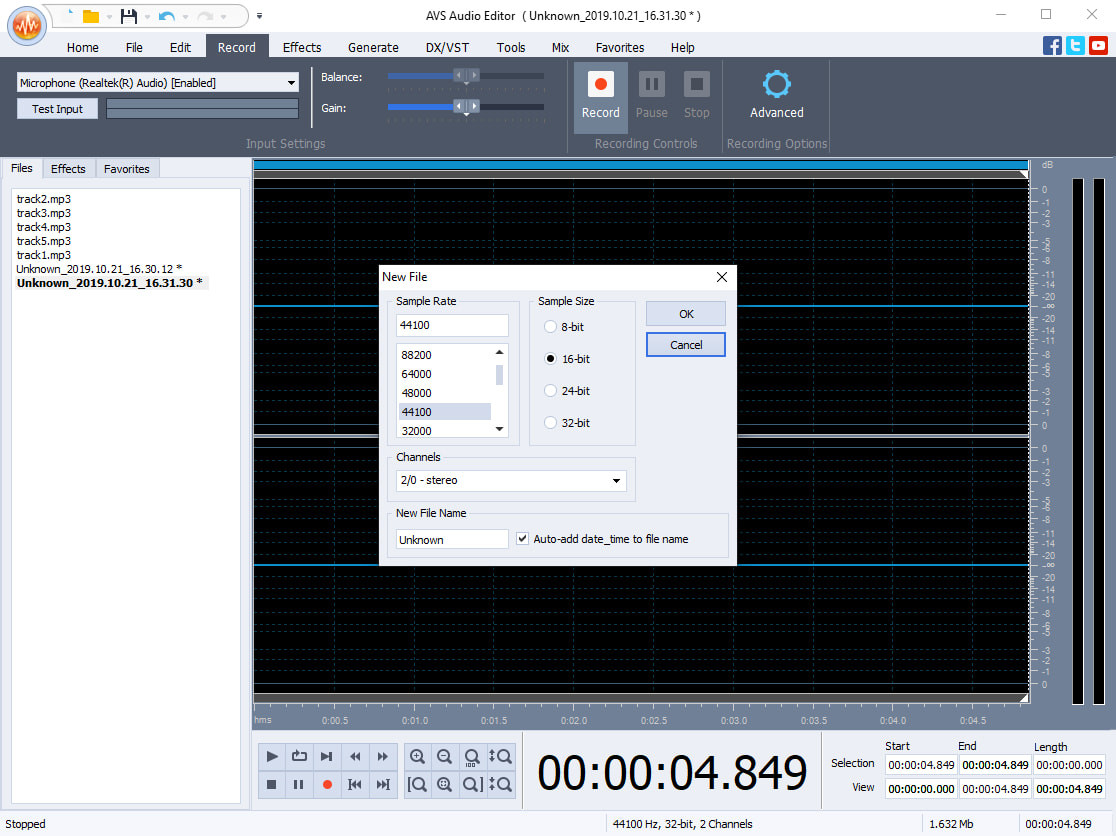Click the red Record dot in transport controls

click(327, 785)
